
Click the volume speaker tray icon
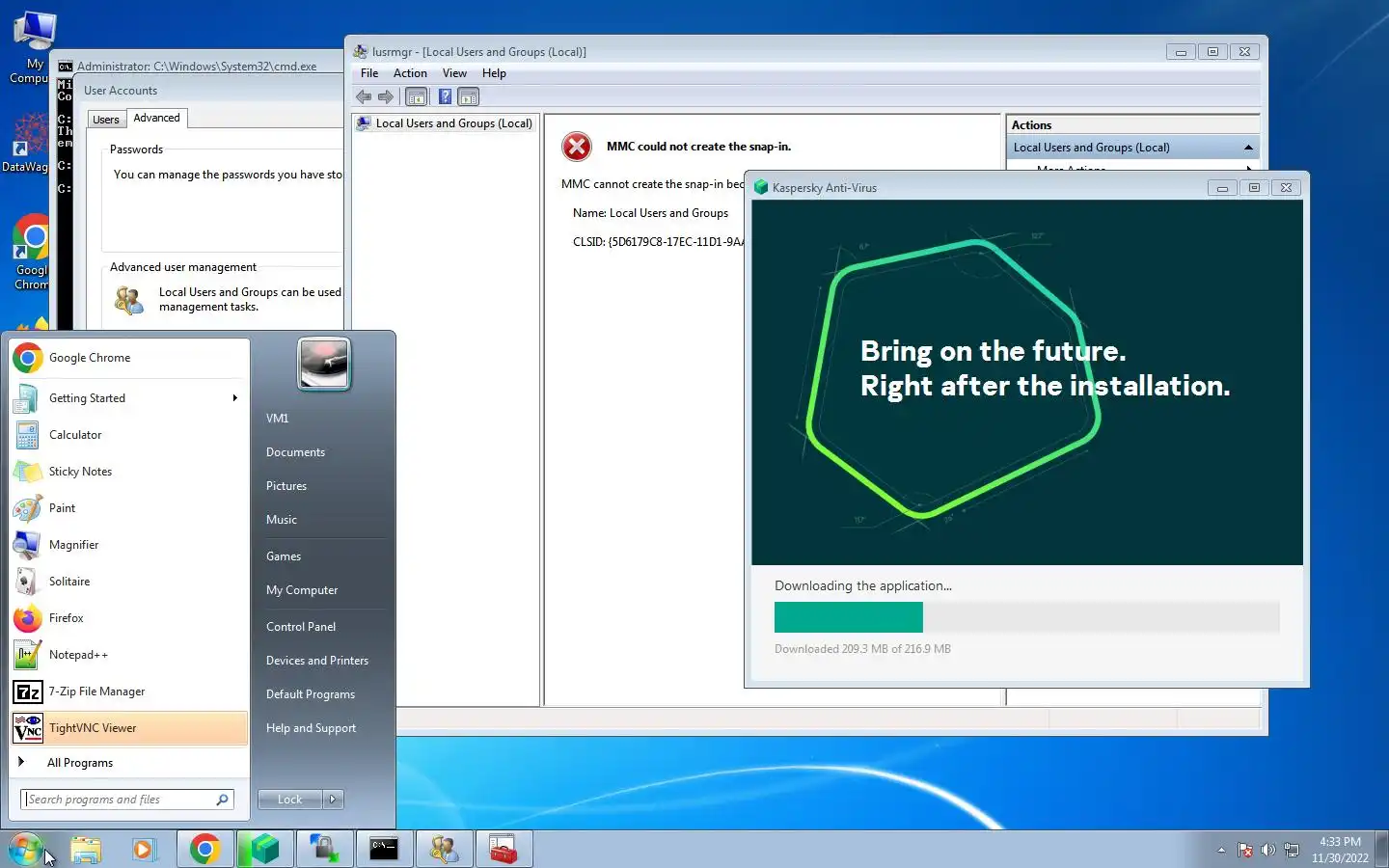(1268, 850)
